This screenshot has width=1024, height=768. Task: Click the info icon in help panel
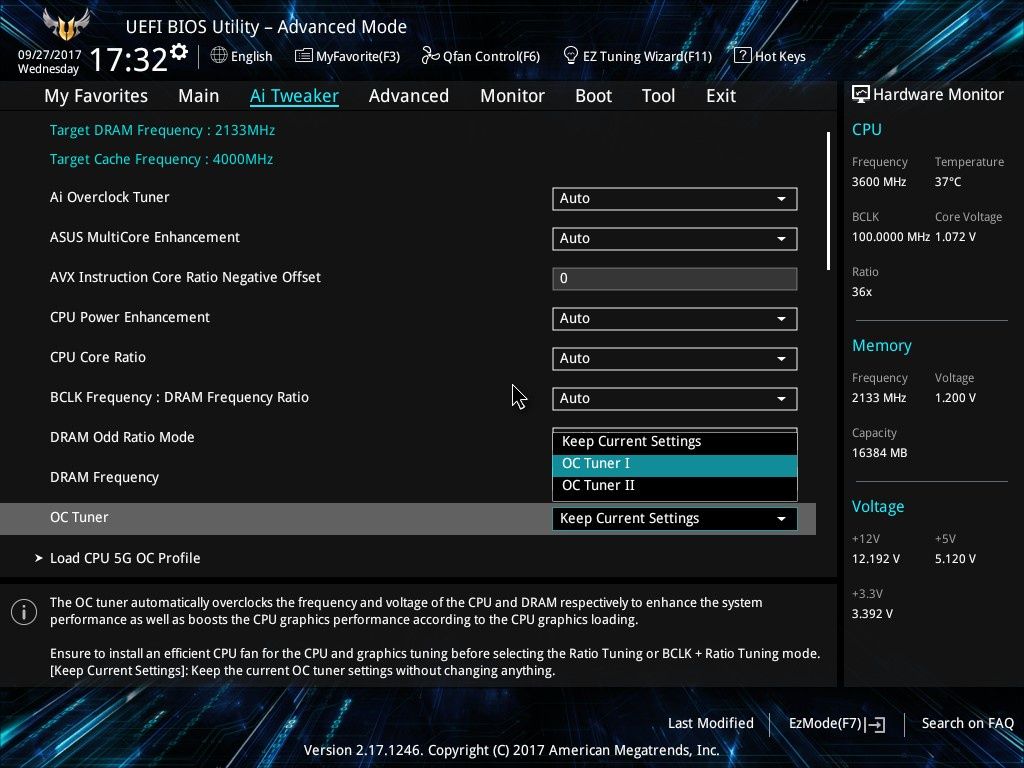click(x=24, y=612)
